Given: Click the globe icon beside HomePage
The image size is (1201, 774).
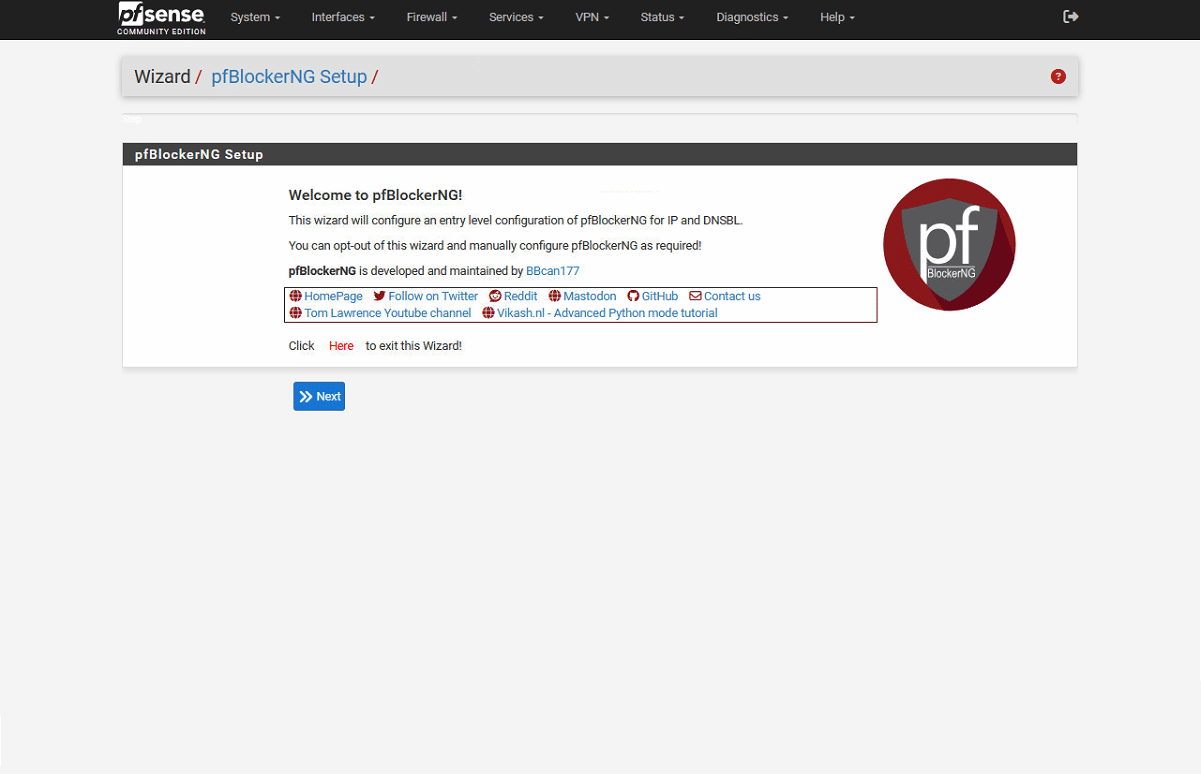Looking at the screenshot, I should (x=295, y=296).
